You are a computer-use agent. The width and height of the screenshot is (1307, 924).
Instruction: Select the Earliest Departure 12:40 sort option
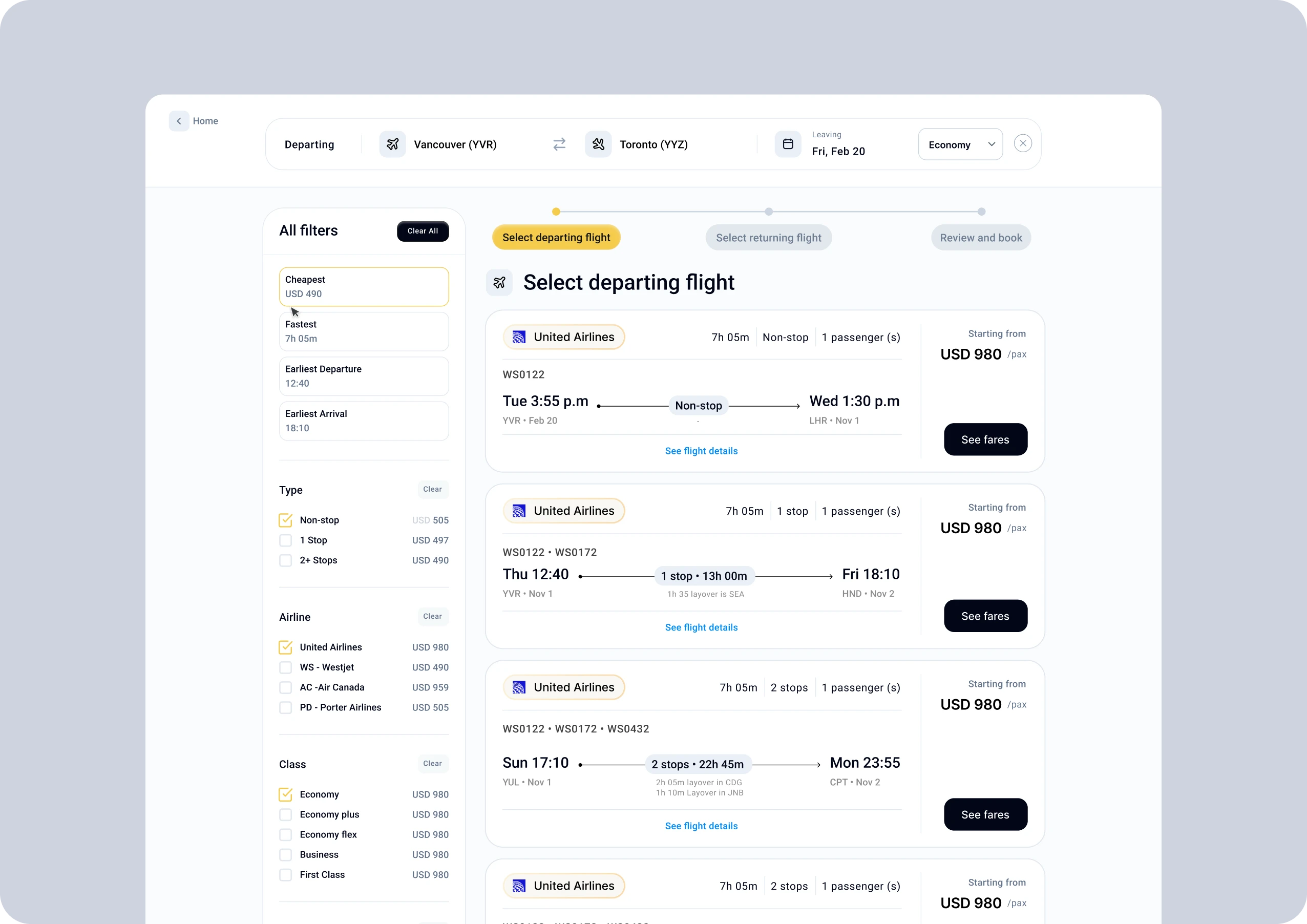(x=364, y=376)
